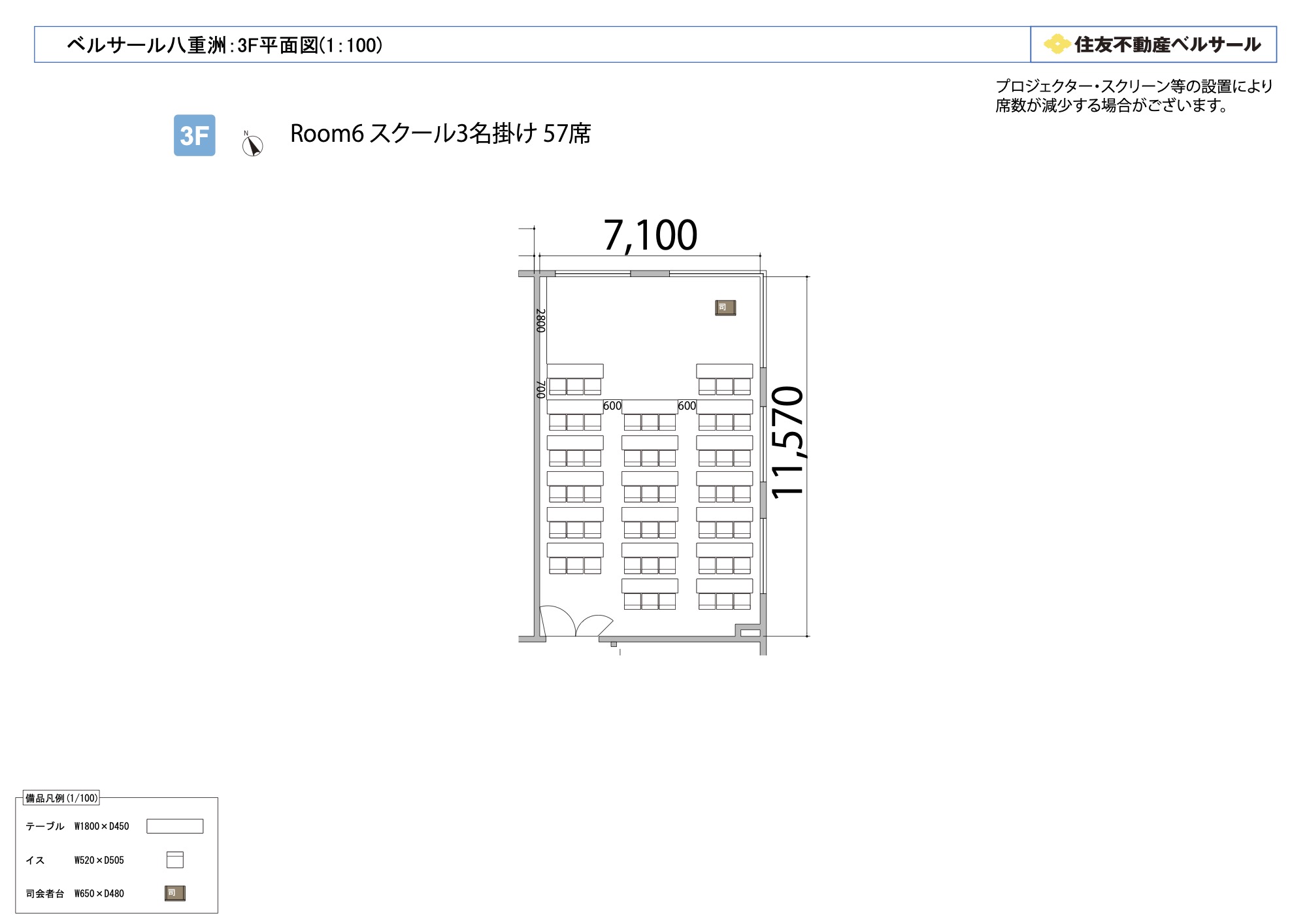Click the table sample icon in legend
Viewport: 1307px width, 924px height.
[175, 826]
